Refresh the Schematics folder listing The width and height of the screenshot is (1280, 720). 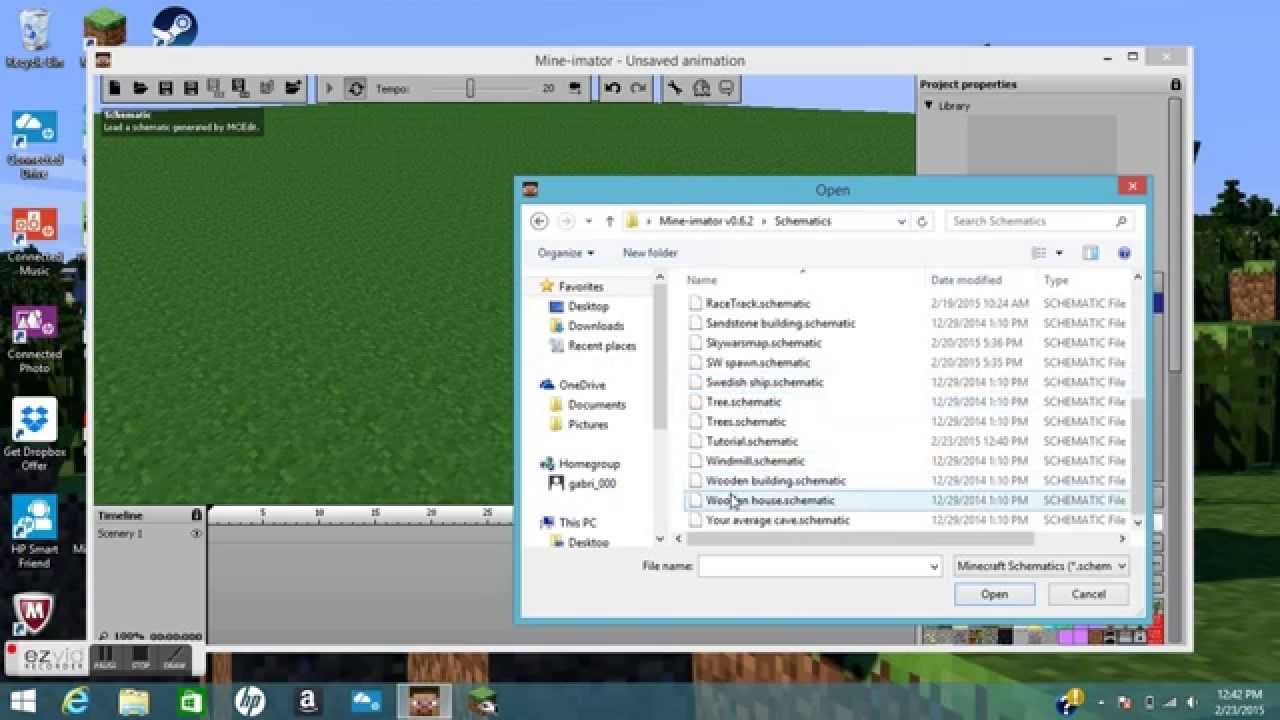(x=921, y=221)
